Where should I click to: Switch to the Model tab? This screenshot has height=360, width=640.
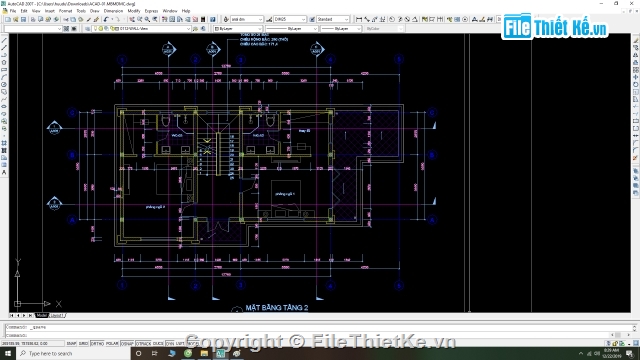pyautogui.click(x=42, y=316)
